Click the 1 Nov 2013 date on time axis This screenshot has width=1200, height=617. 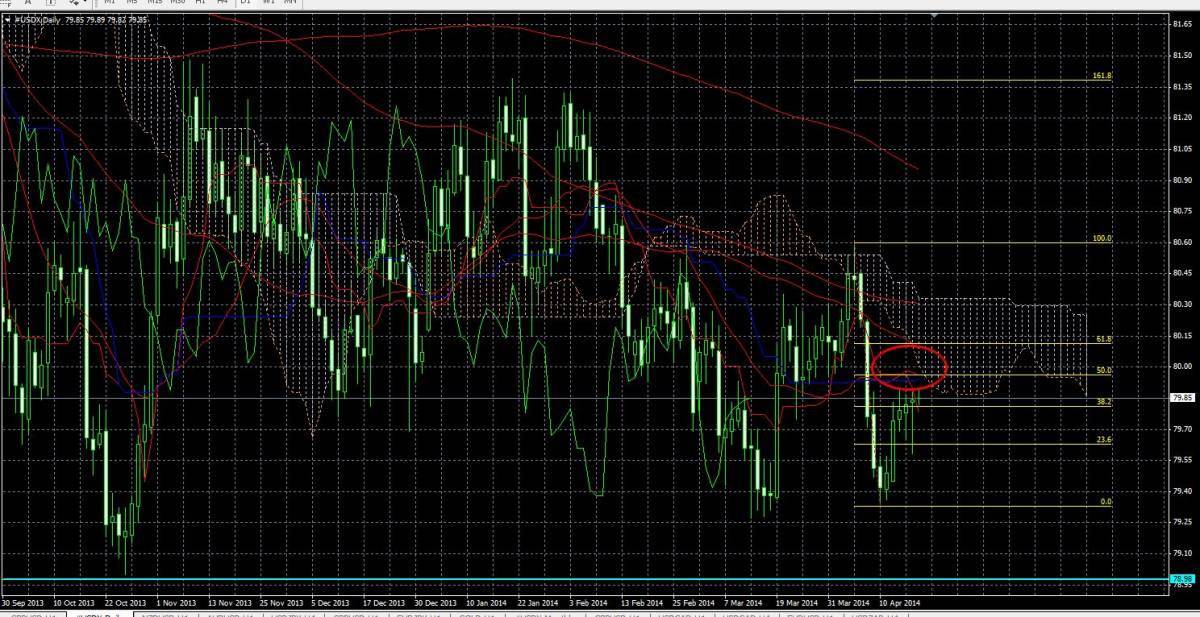178,603
